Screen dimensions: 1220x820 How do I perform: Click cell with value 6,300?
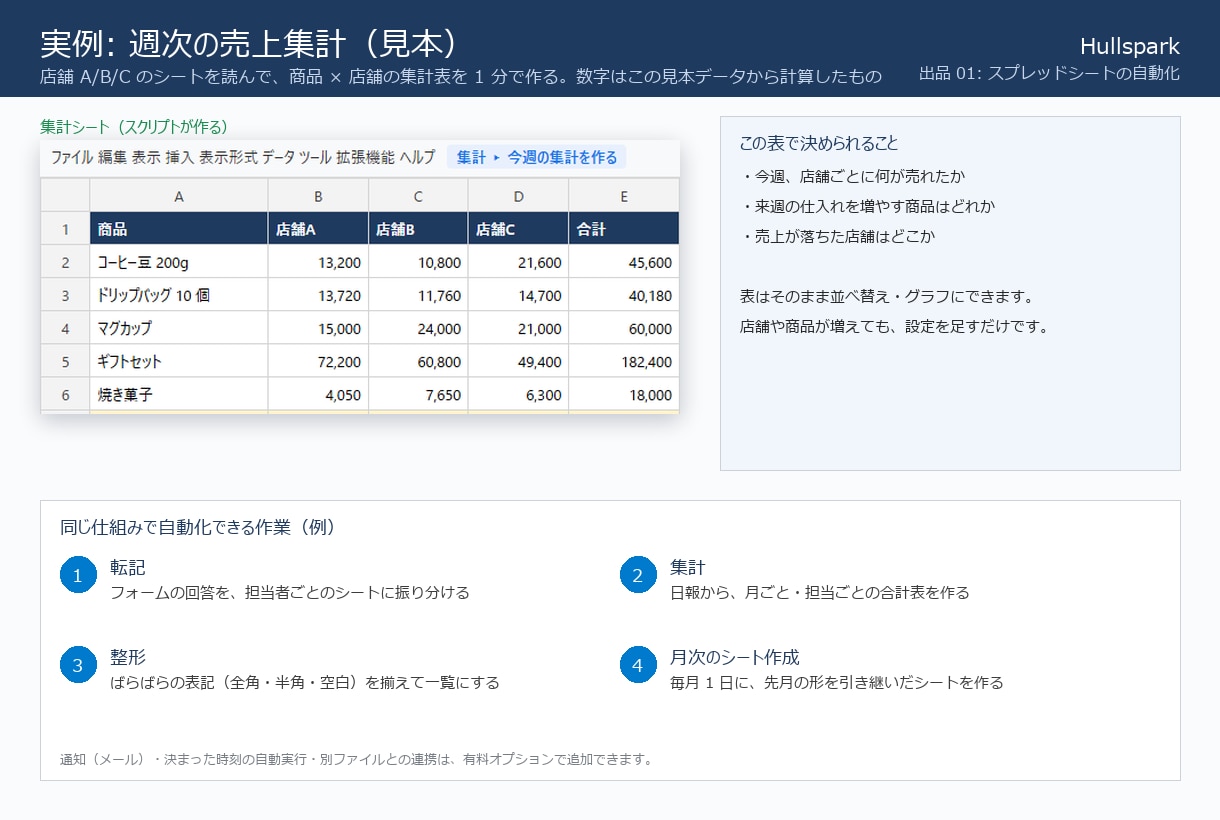click(x=518, y=394)
